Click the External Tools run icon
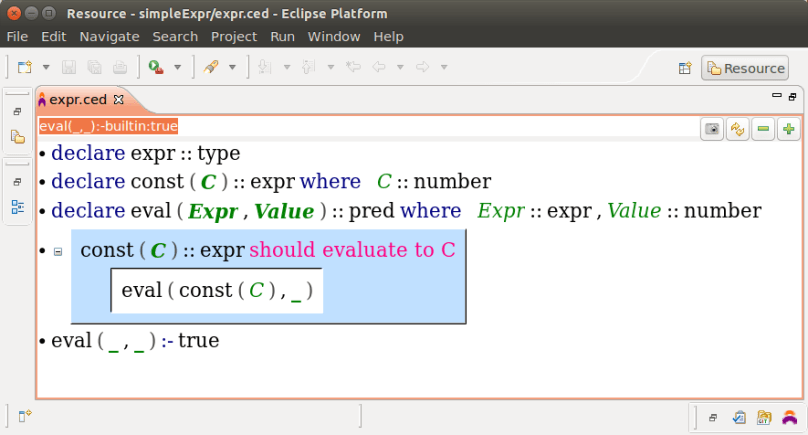 coord(155,67)
